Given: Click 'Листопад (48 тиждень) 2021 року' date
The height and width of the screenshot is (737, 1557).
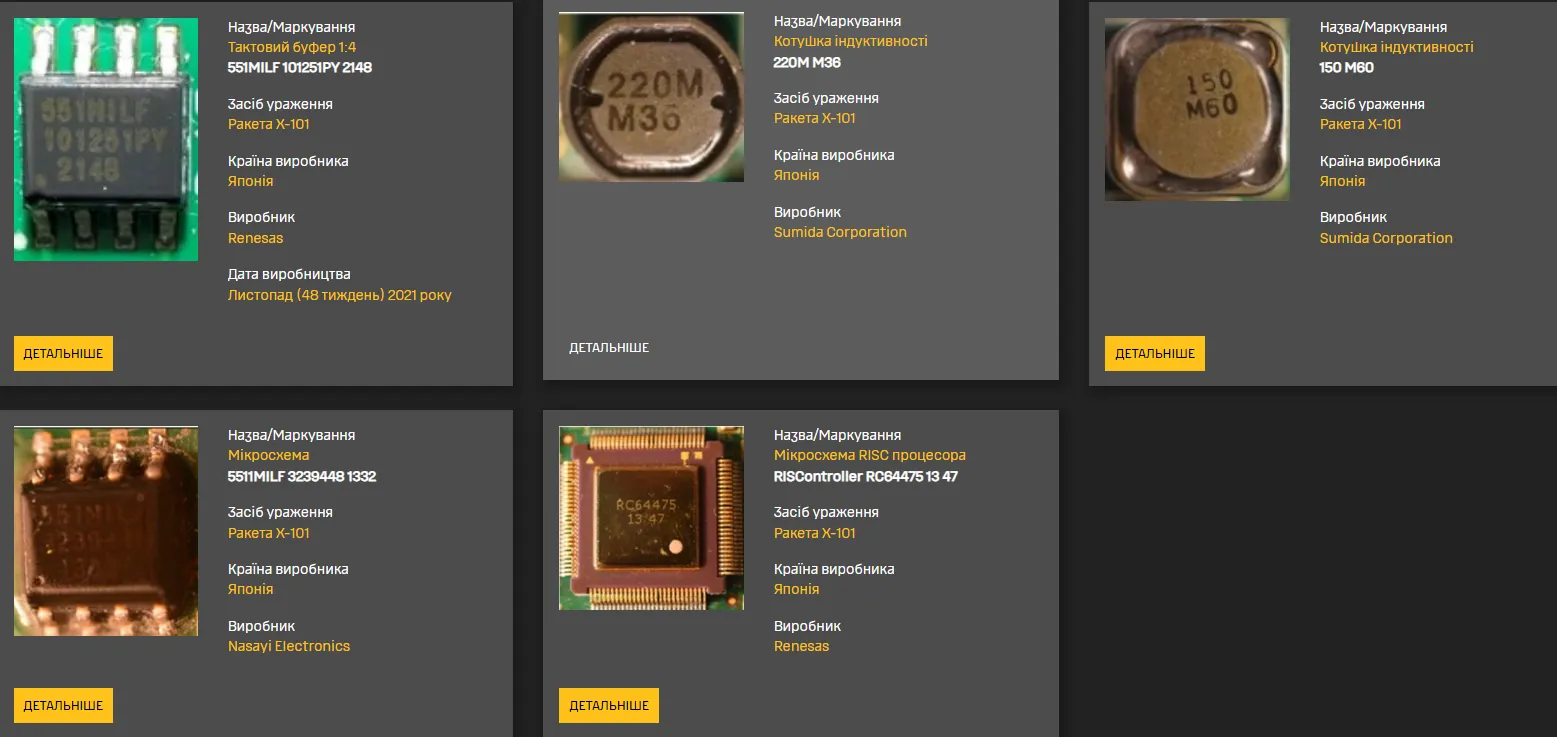Looking at the screenshot, I should [340, 295].
